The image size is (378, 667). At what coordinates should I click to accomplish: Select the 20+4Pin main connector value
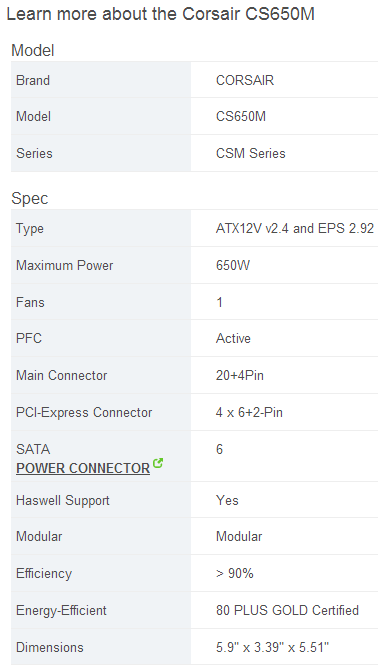[x=240, y=376]
